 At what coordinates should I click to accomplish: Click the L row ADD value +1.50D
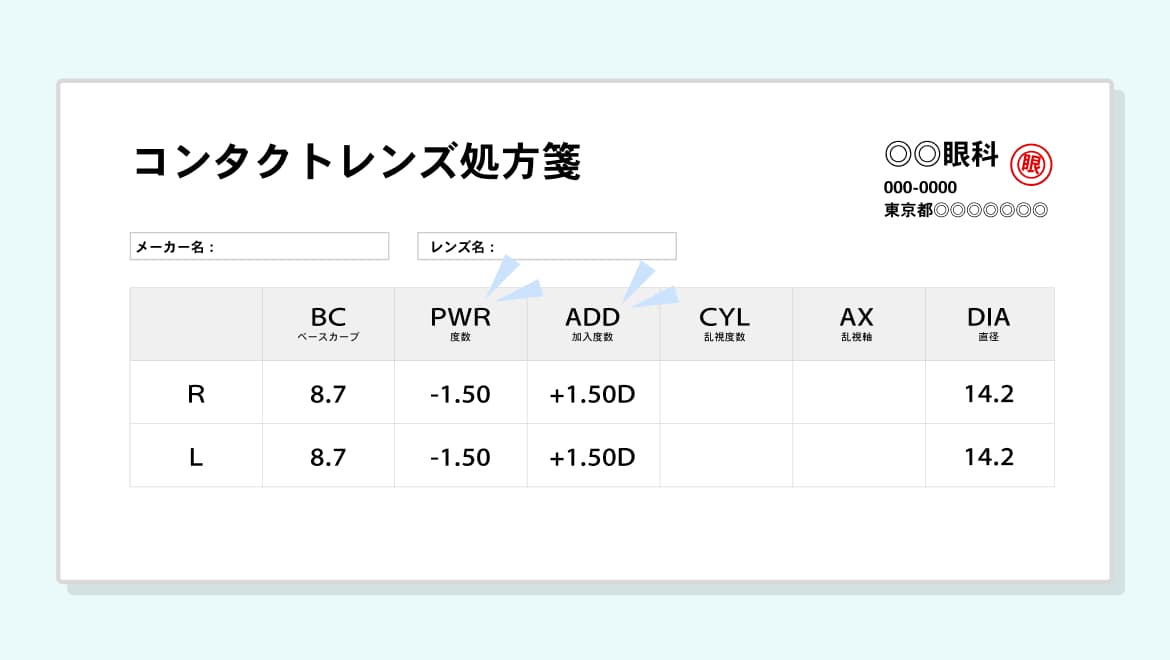tap(592, 457)
